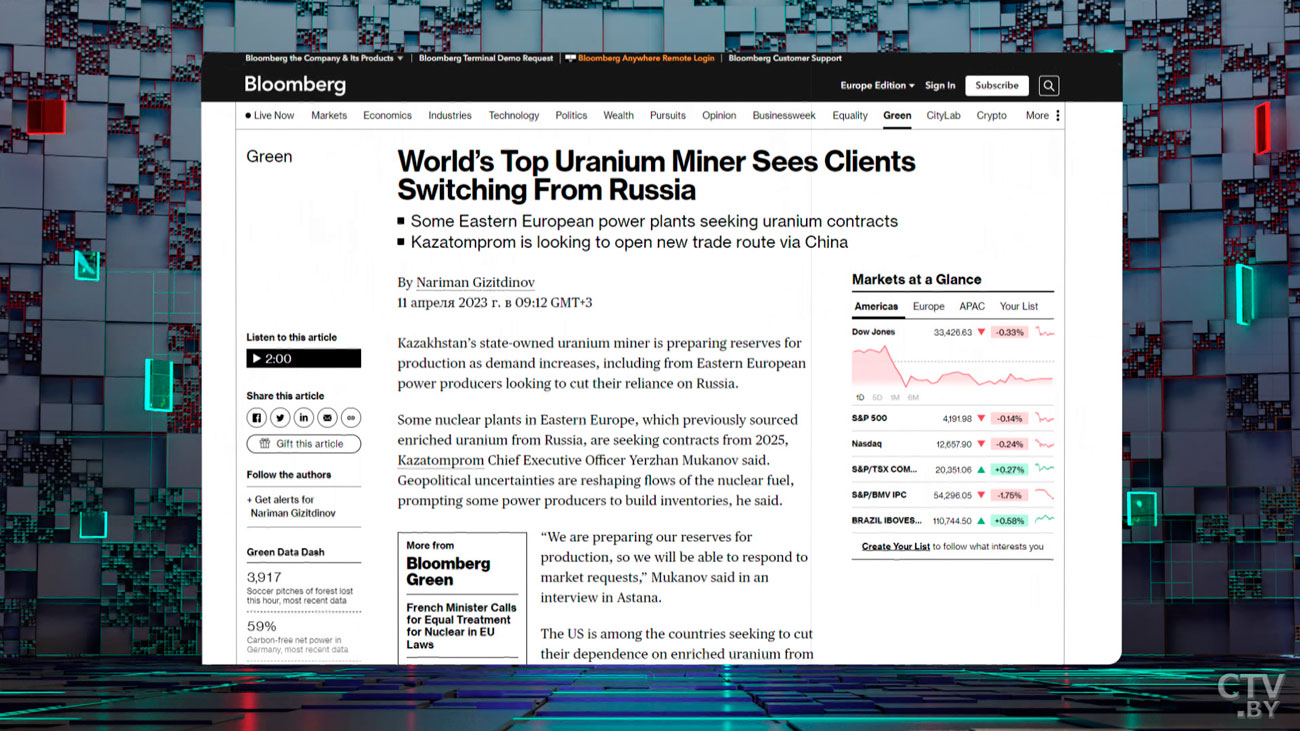Image resolution: width=1300 pixels, height=731 pixels.
Task: Select 6M chart range
Action: pyautogui.click(x=914, y=398)
